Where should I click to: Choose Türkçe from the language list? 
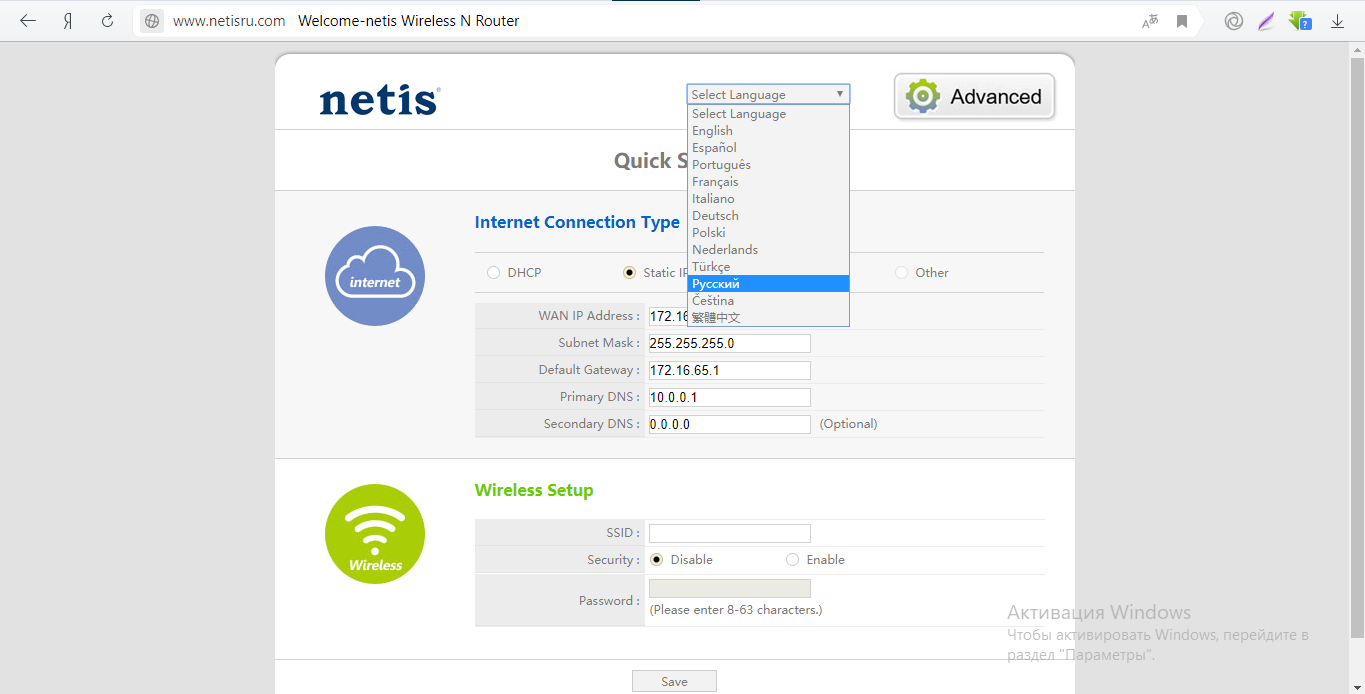[768, 267]
